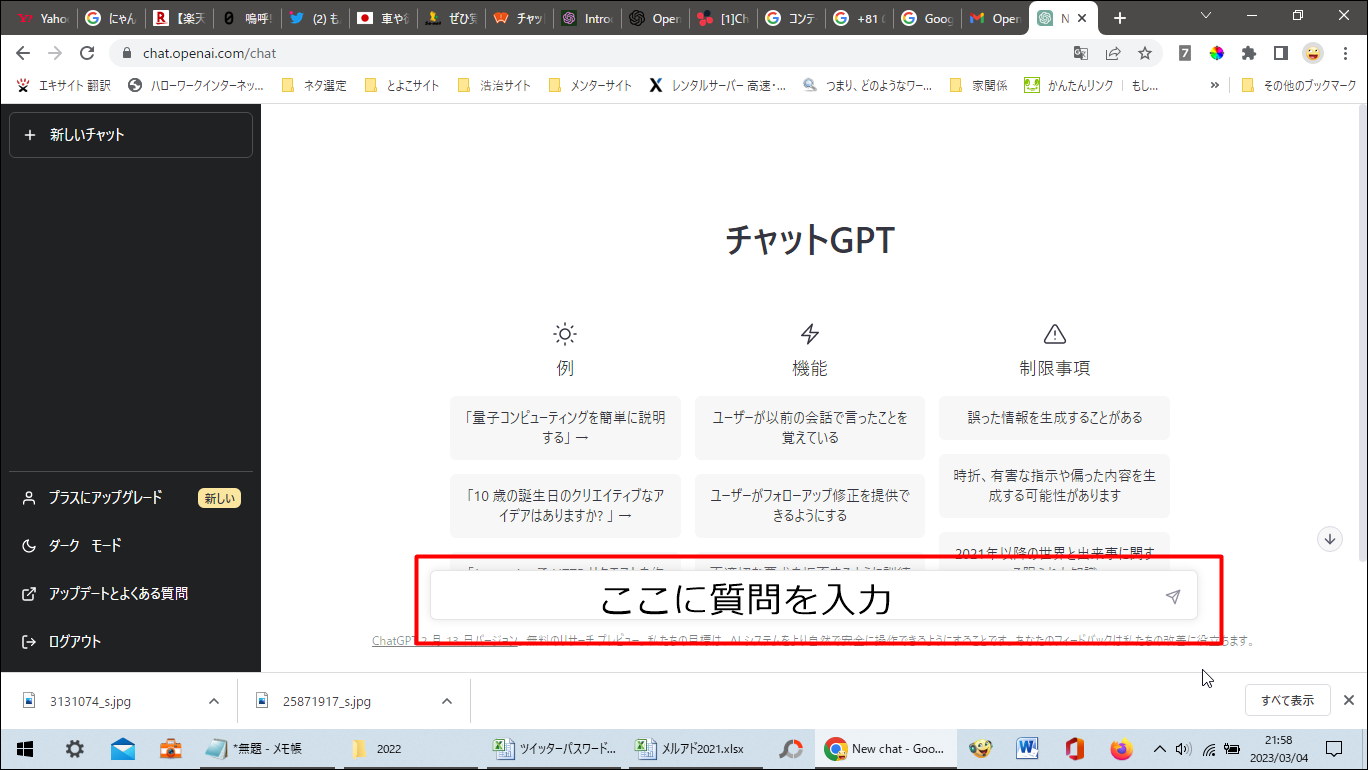Open the ハローワークインターネット bookmark
The width and height of the screenshot is (1368, 770).
[x=196, y=85]
